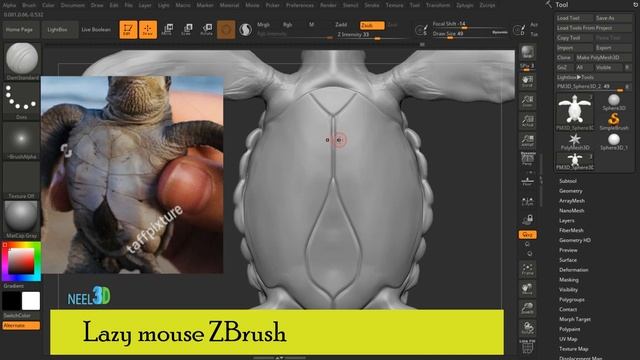This screenshot has height=360, width=640.
Task: Toggle Live Boolean
Action: [96, 30]
